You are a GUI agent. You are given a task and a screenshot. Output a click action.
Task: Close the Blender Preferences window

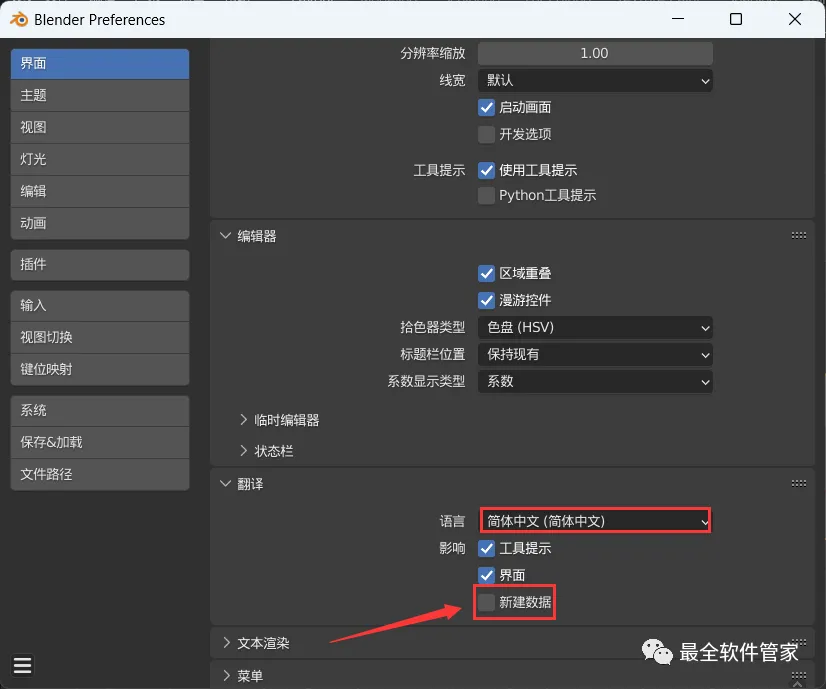(x=795, y=19)
